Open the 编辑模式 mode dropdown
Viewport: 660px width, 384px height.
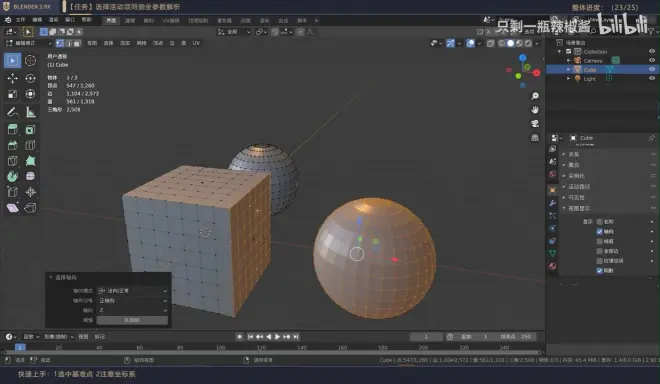coord(29,43)
